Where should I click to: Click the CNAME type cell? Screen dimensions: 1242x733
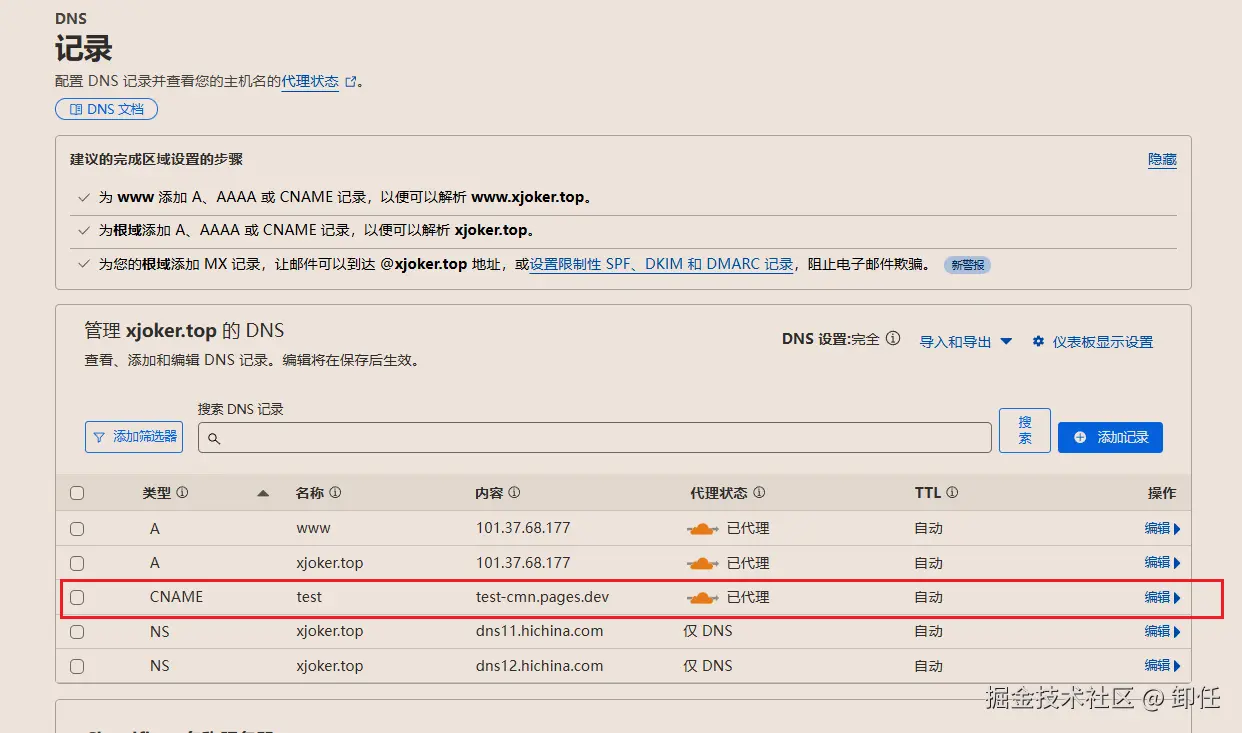click(176, 597)
